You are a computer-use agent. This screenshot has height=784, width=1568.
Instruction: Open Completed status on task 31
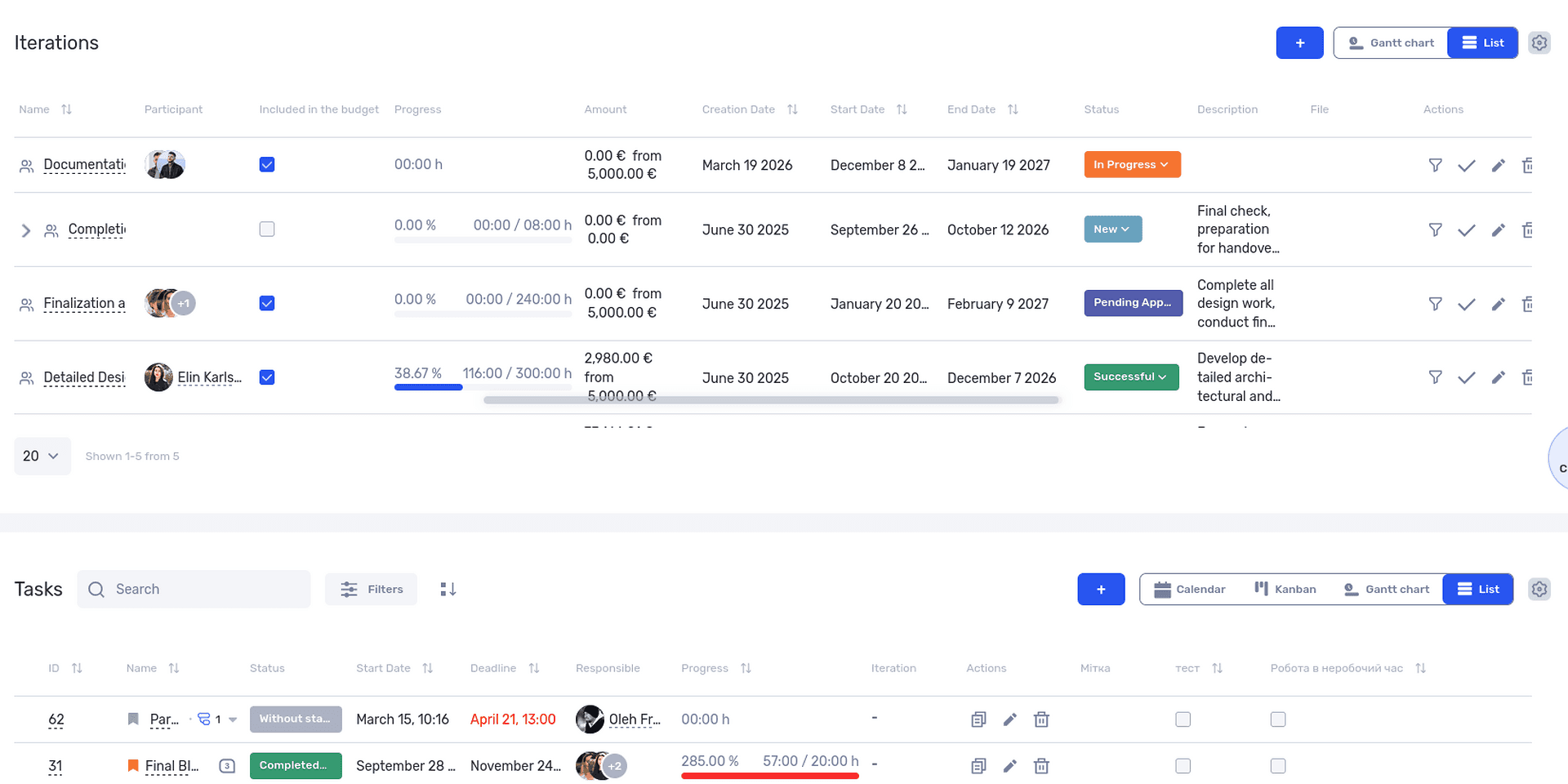coord(296,765)
